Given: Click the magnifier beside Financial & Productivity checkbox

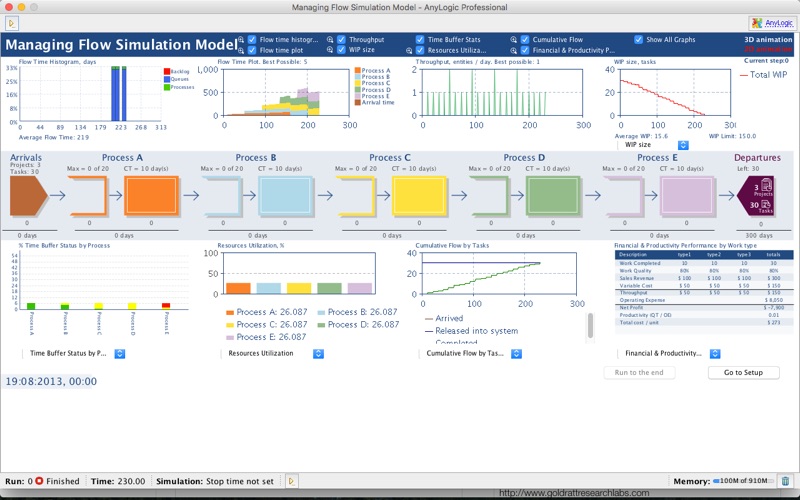Looking at the screenshot, I should [x=514, y=51].
